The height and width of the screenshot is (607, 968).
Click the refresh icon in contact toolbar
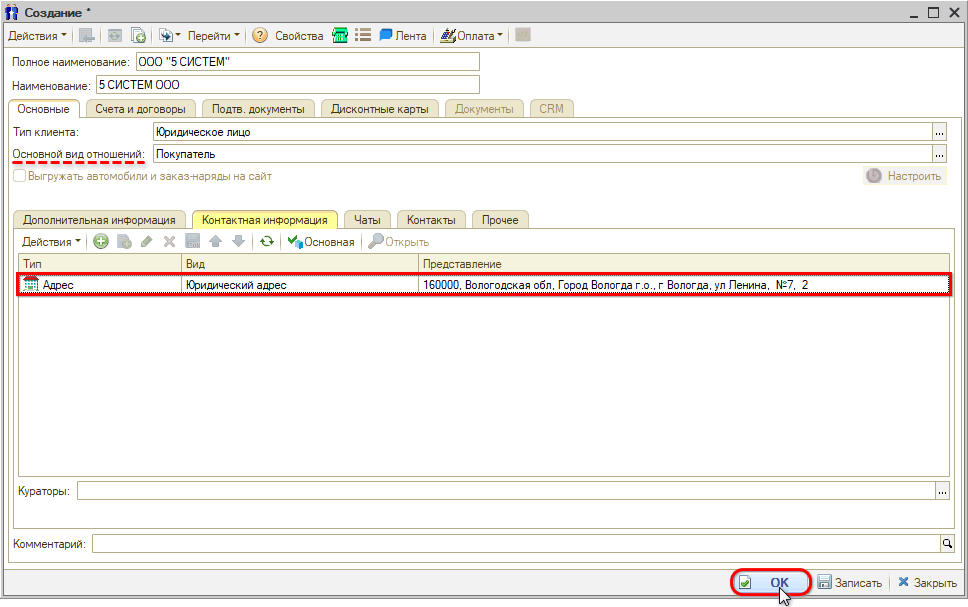266,242
